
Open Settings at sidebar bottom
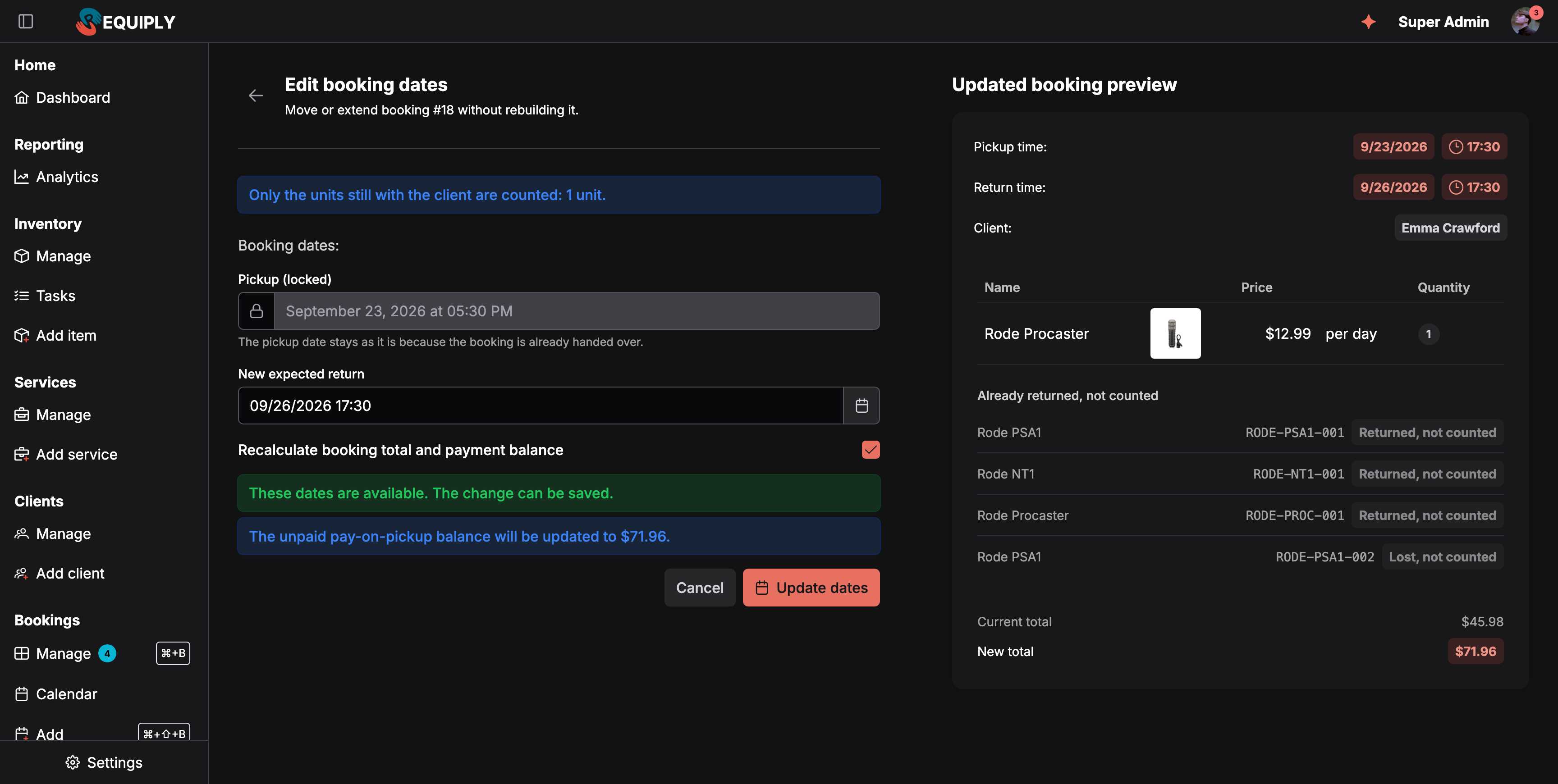click(x=104, y=763)
